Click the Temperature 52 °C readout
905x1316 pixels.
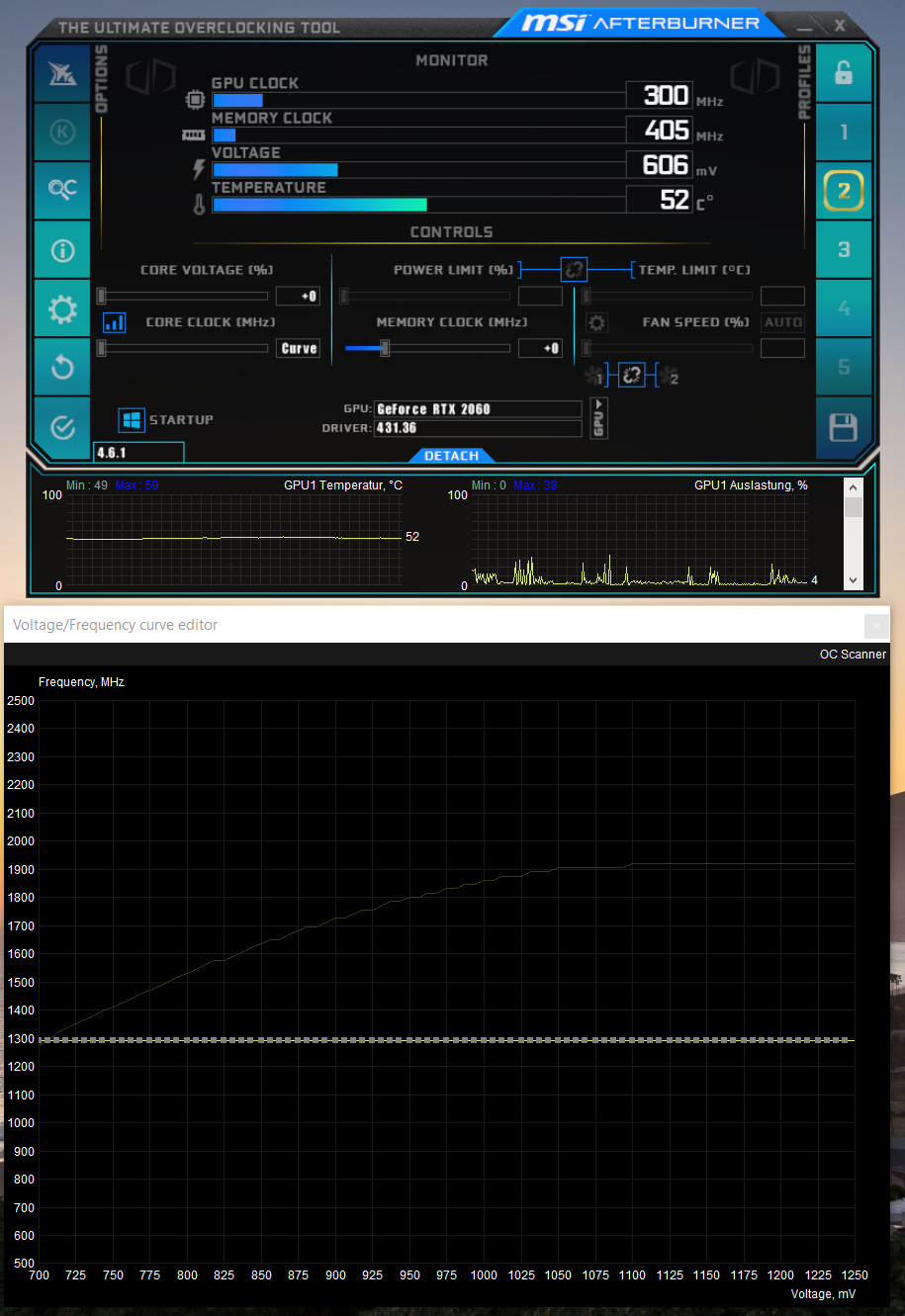(x=659, y=199)
